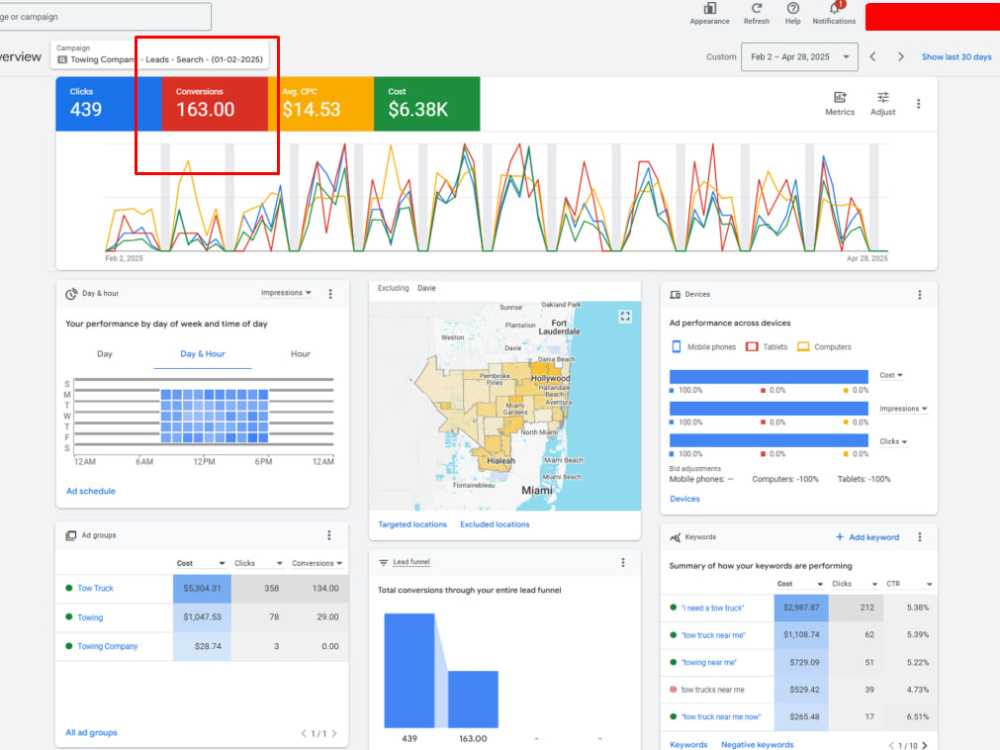The width and height of the screenshot is (1000, 750).
Task: Go to next keywords page arrow
Action: (x=924, y=745)
